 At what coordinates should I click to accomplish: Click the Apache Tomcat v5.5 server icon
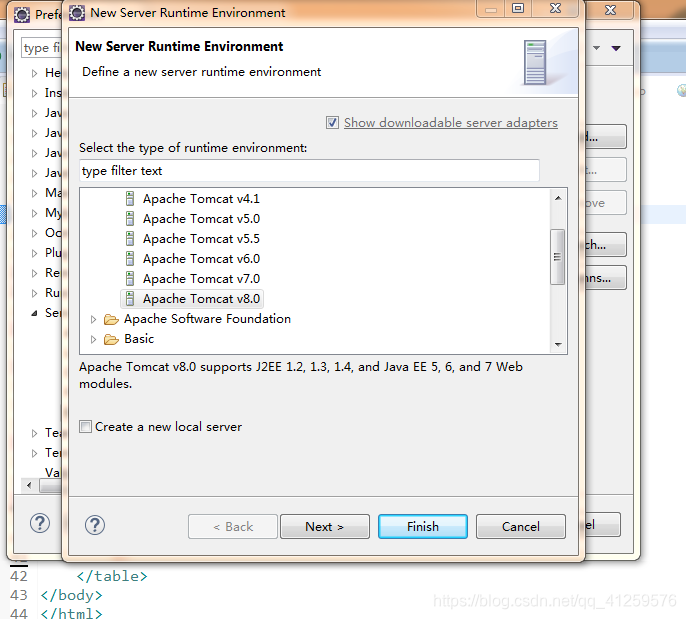point(130,239)
